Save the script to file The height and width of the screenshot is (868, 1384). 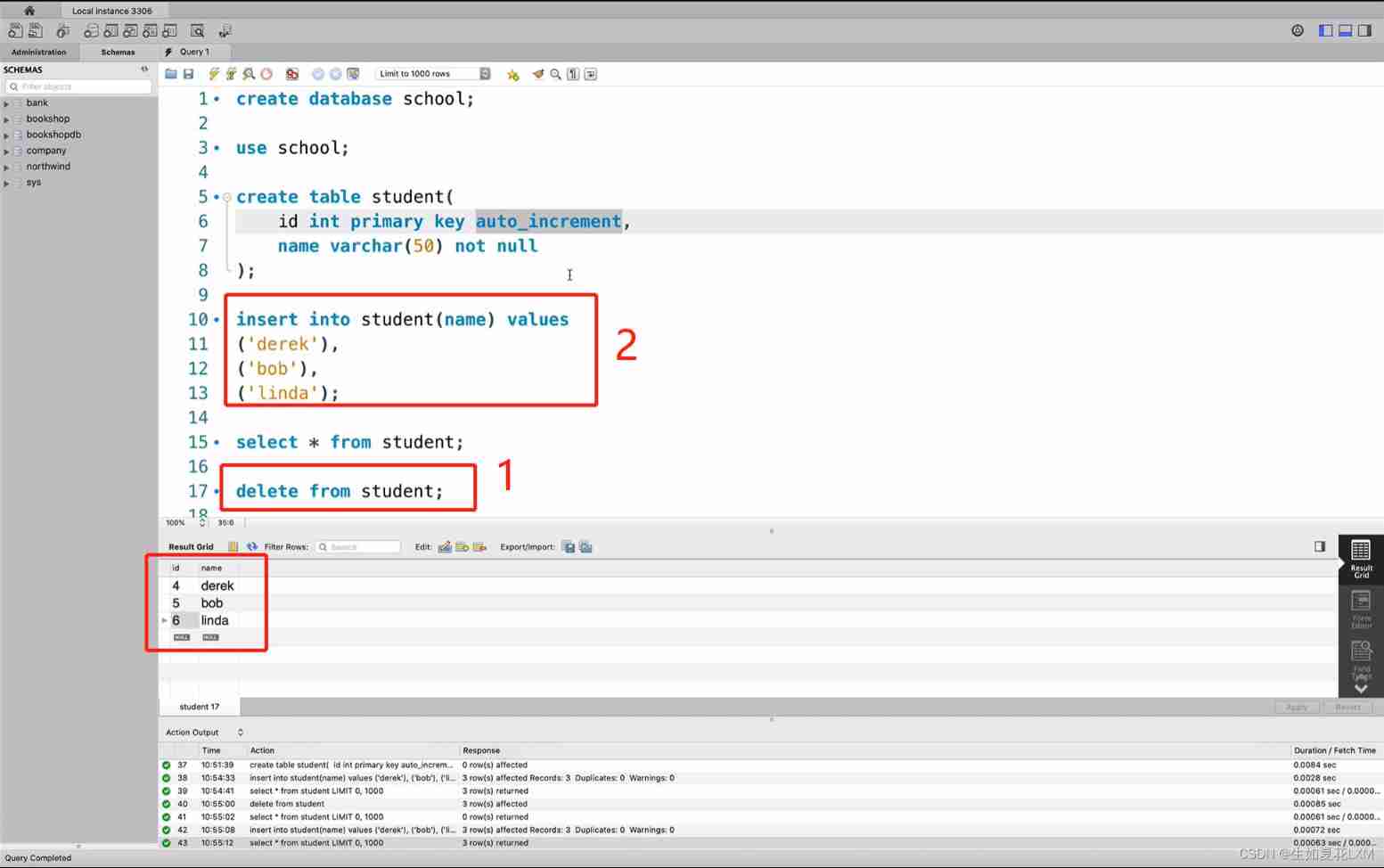pos(188,74)
